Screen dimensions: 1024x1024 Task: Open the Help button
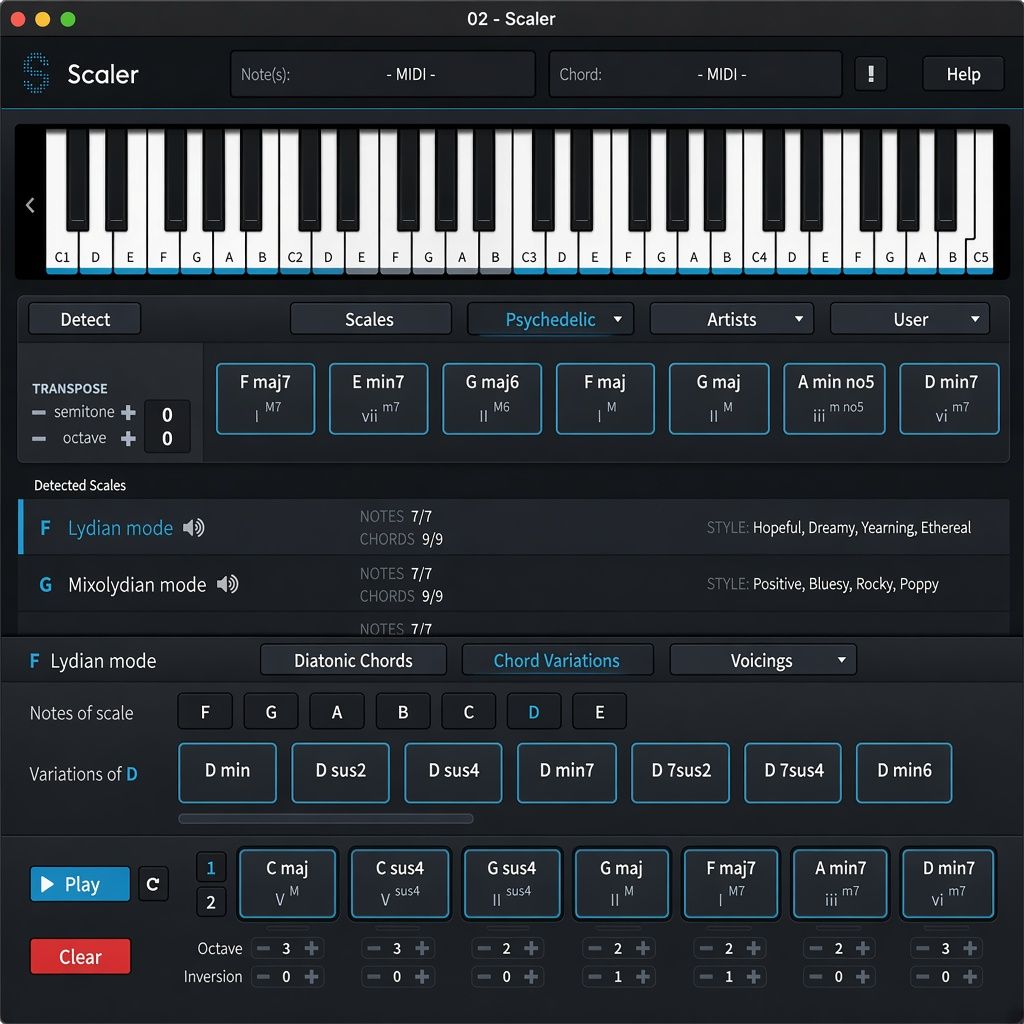[963, 74]
